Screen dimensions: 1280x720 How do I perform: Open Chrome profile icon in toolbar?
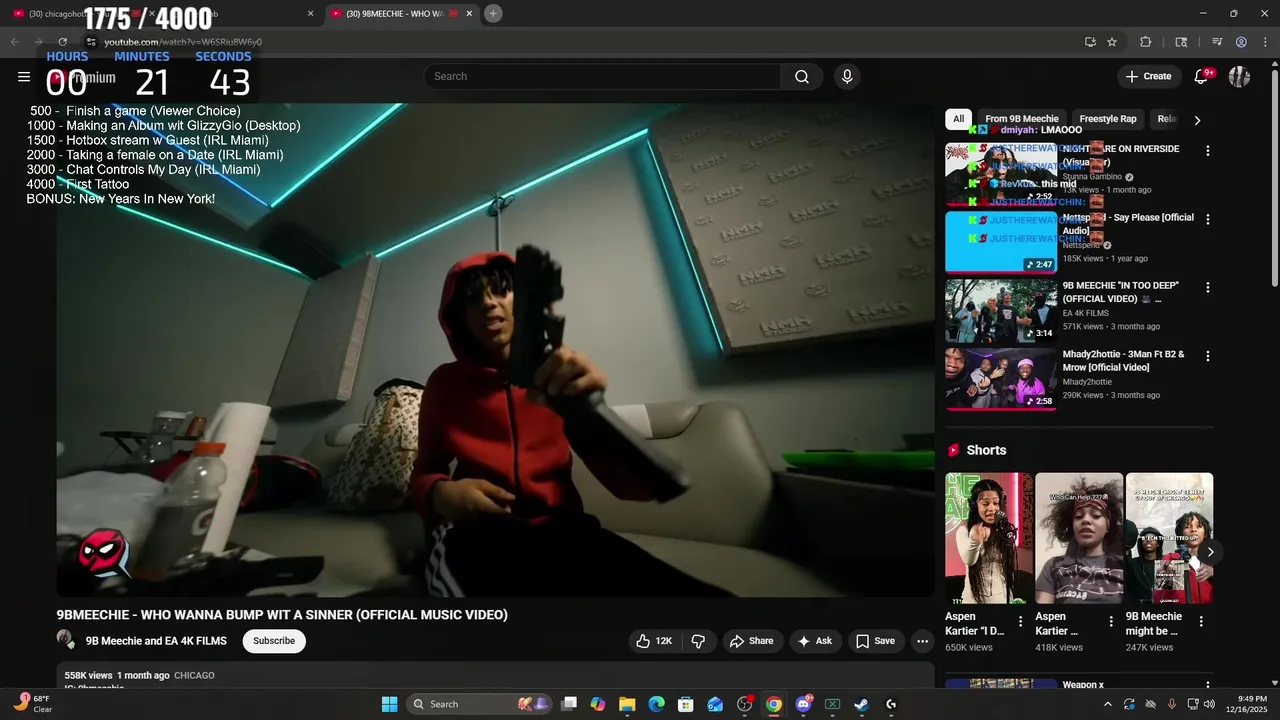pyautogui.click(x=1241, y=42)
